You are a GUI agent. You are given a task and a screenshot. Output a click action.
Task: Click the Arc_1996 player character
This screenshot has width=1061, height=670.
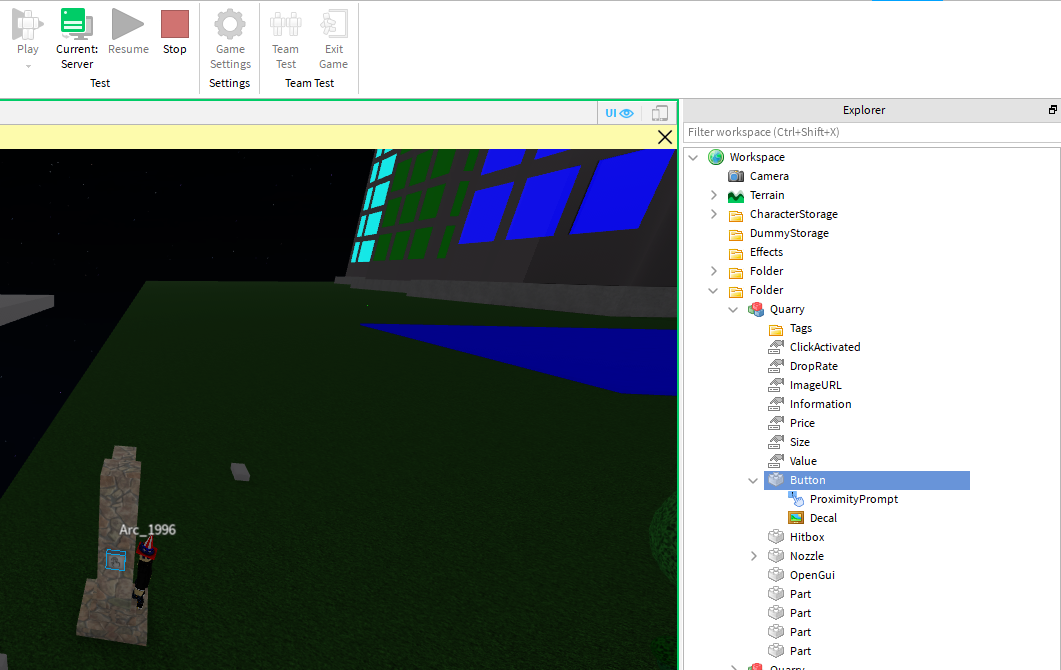(143, 572)
